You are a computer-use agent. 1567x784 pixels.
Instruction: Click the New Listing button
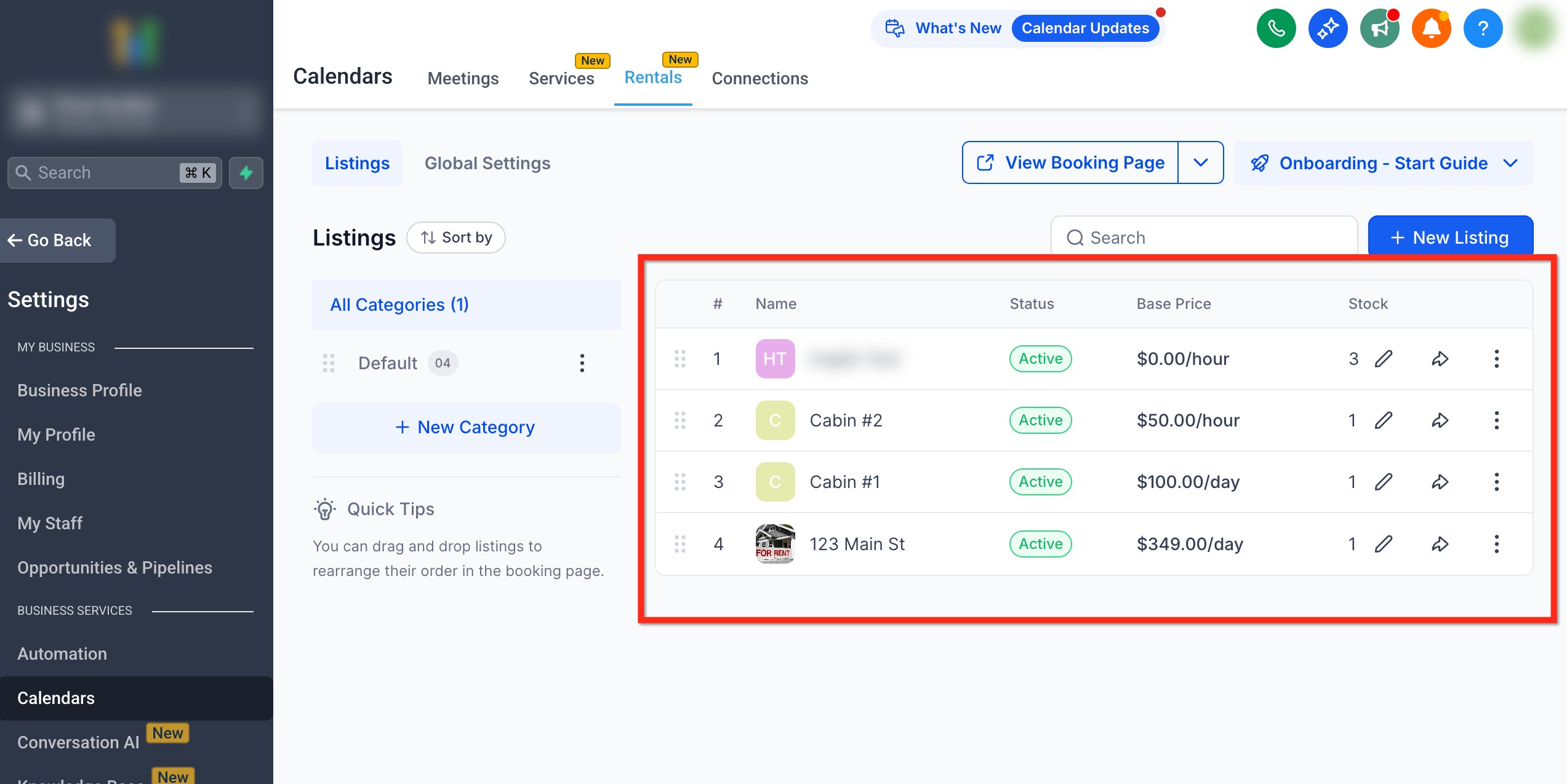pyautogui.click(x=1450, y=238)
